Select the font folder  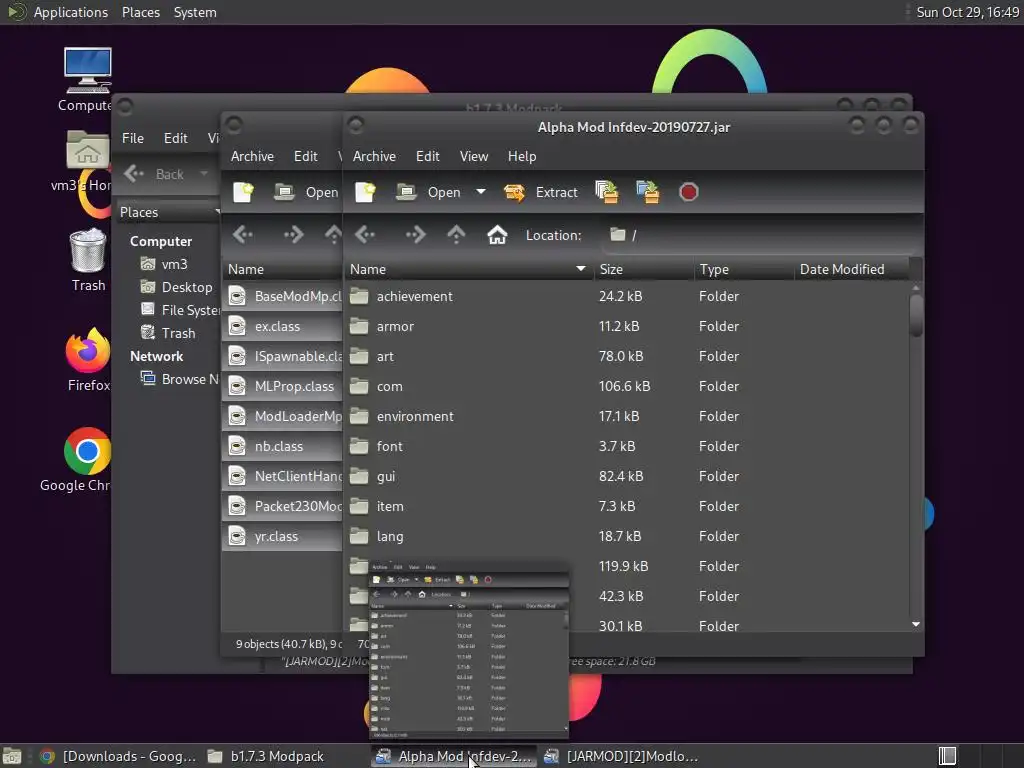point(627,447)
